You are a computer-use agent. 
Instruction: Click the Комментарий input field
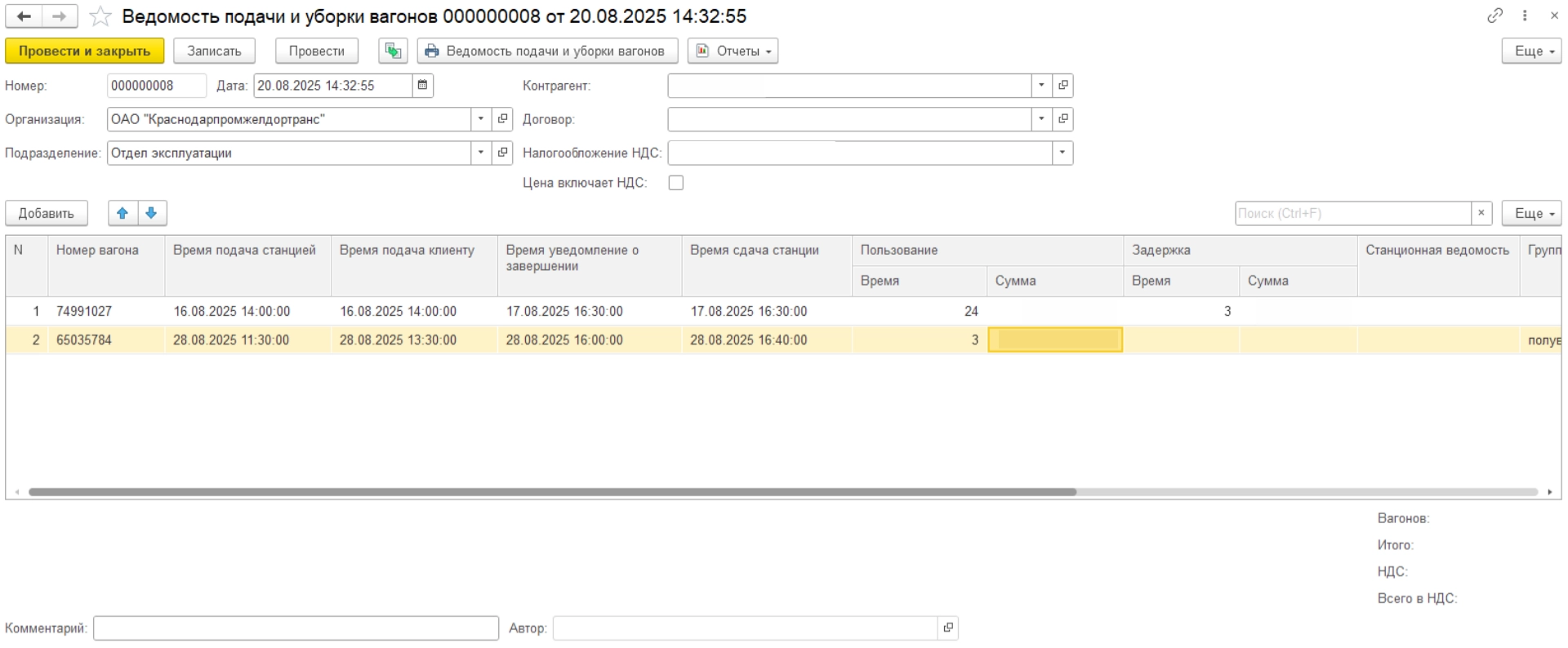296,628
